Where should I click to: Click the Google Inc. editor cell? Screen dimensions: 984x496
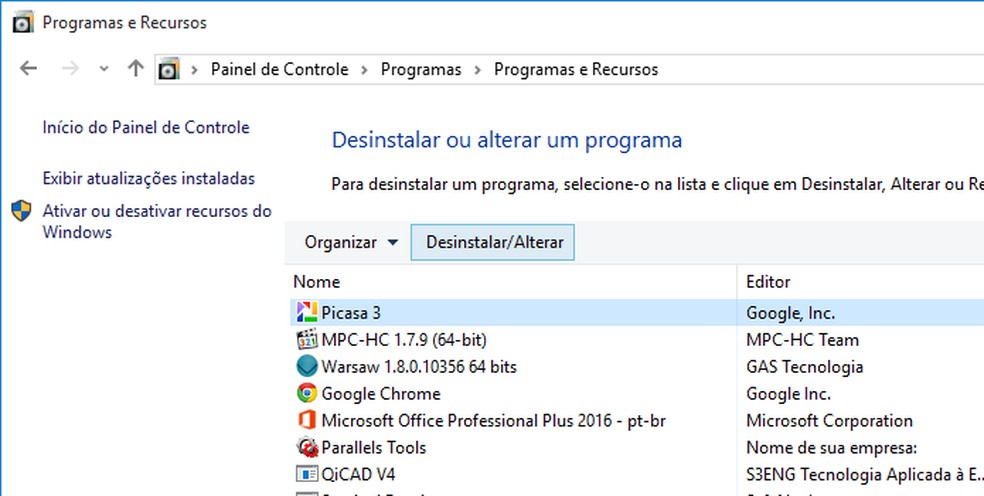tap(789, 394)
